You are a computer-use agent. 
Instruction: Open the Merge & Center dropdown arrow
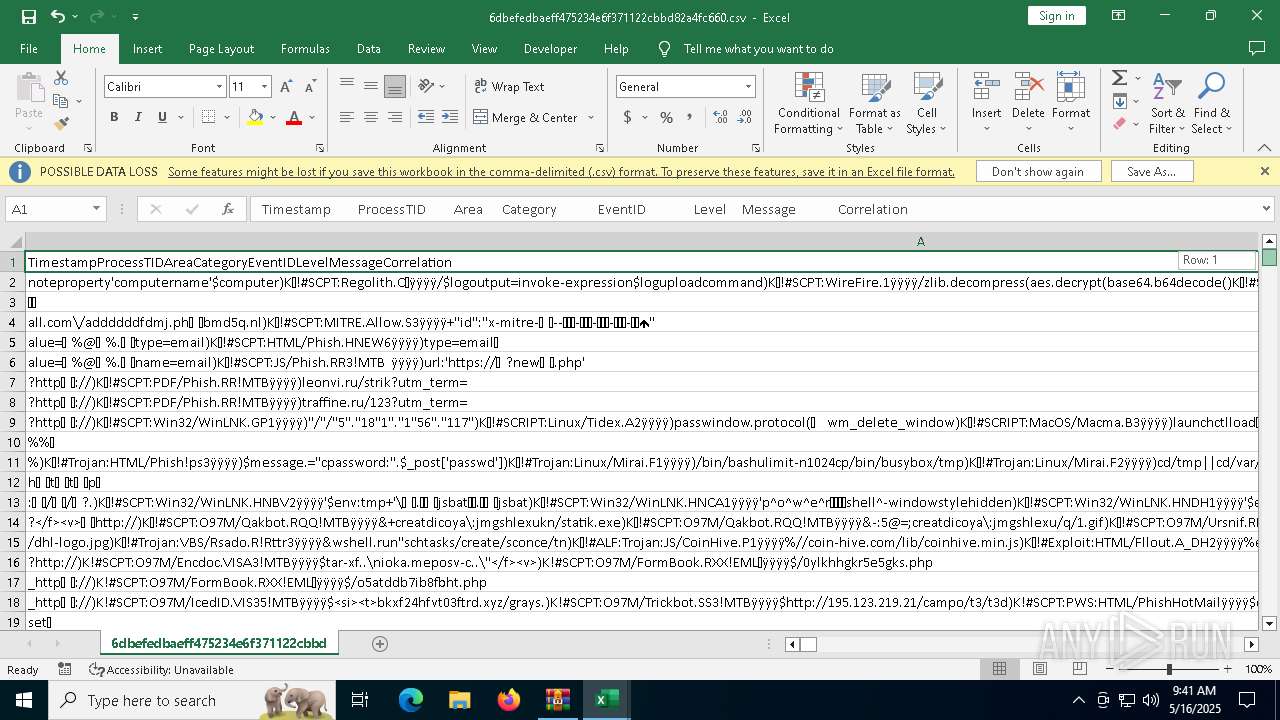(589, 117)
